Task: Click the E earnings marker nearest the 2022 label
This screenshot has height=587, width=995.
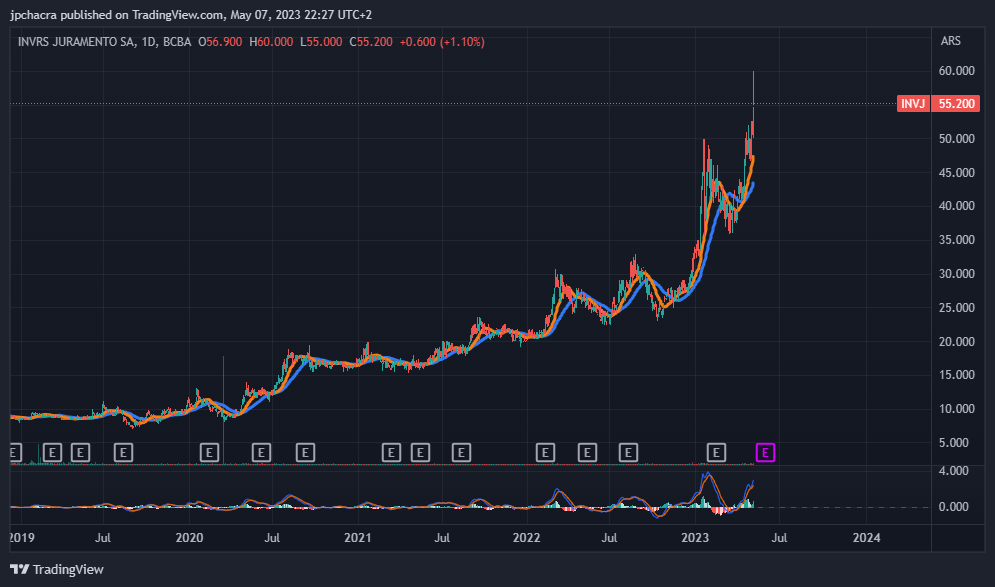Action: [545, 452]
